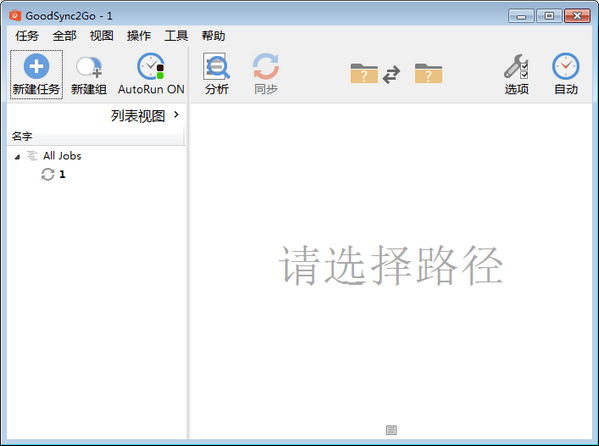Click the 列表视图 chevron arrow
The height and width of the screenshot is (446, 599).
[x=176, y=115]
